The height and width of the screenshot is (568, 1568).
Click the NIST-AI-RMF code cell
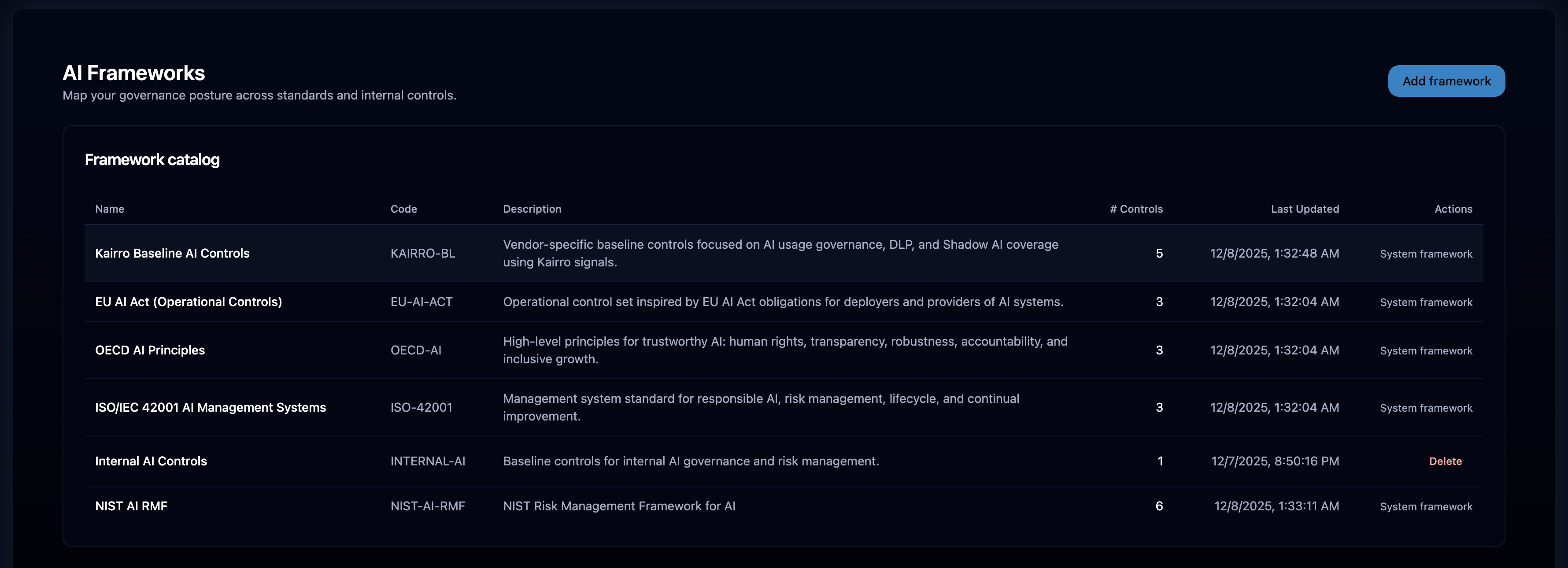click(427, 506)
